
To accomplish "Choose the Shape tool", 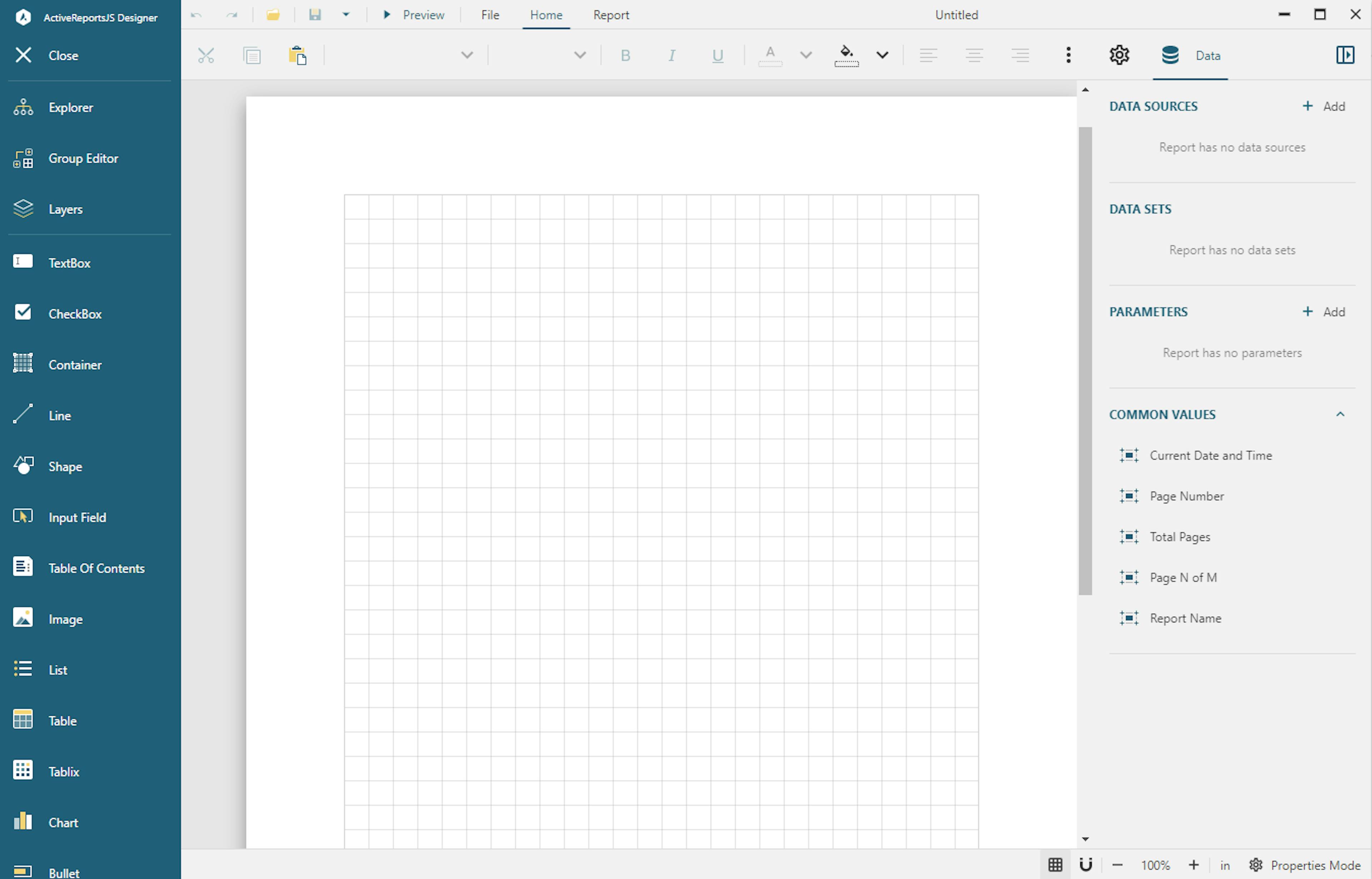I will pyautogui.click(x=65, y=466).
